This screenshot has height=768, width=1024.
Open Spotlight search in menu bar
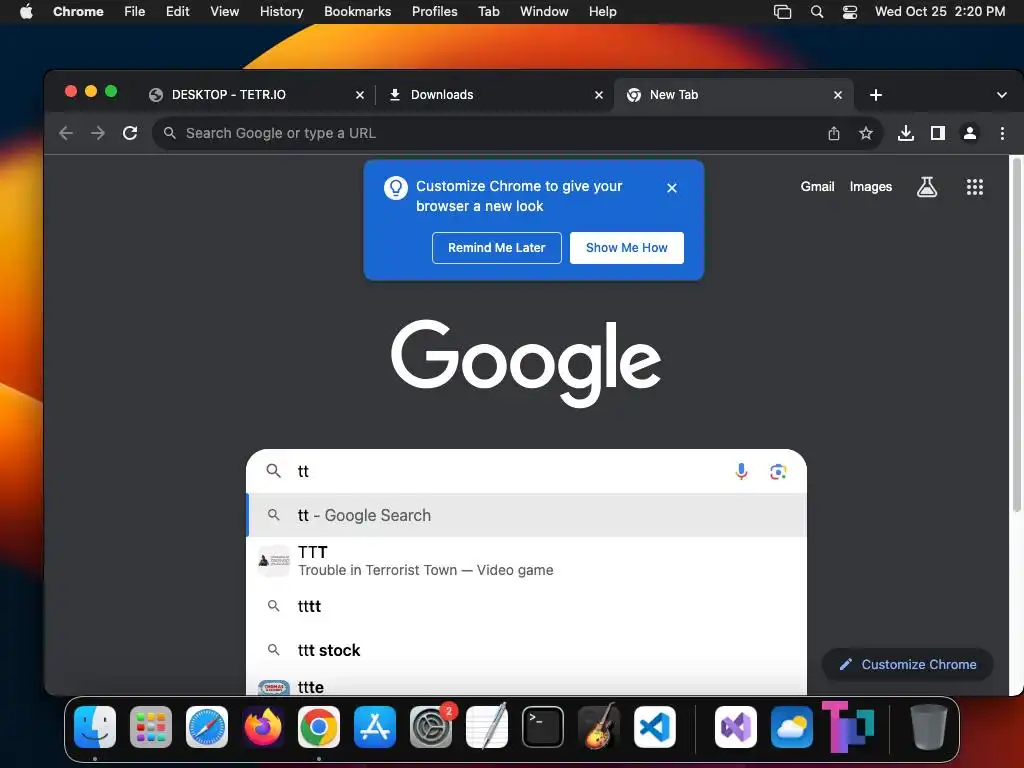(816, 12)
